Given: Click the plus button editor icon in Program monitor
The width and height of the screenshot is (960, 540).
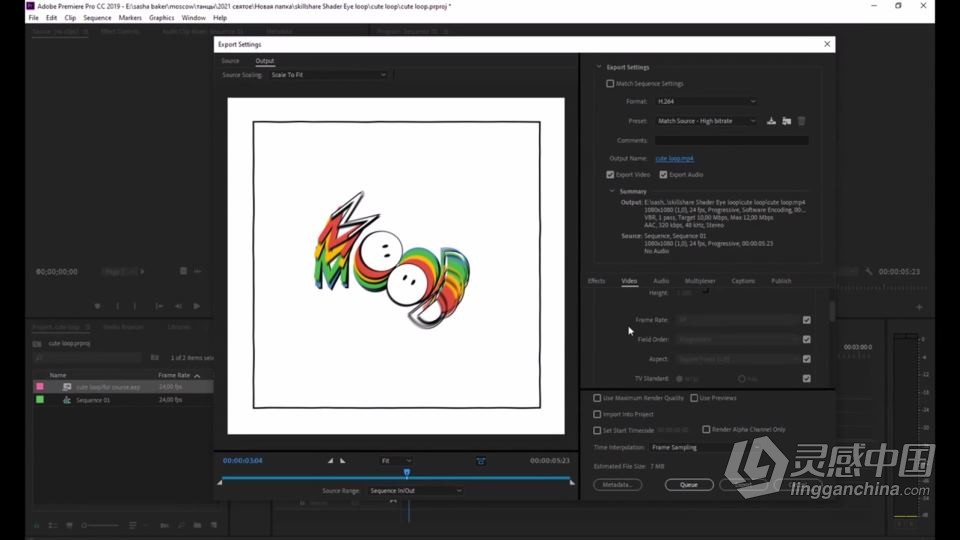Looking at the screenshot, I should (x=919, y=307).
